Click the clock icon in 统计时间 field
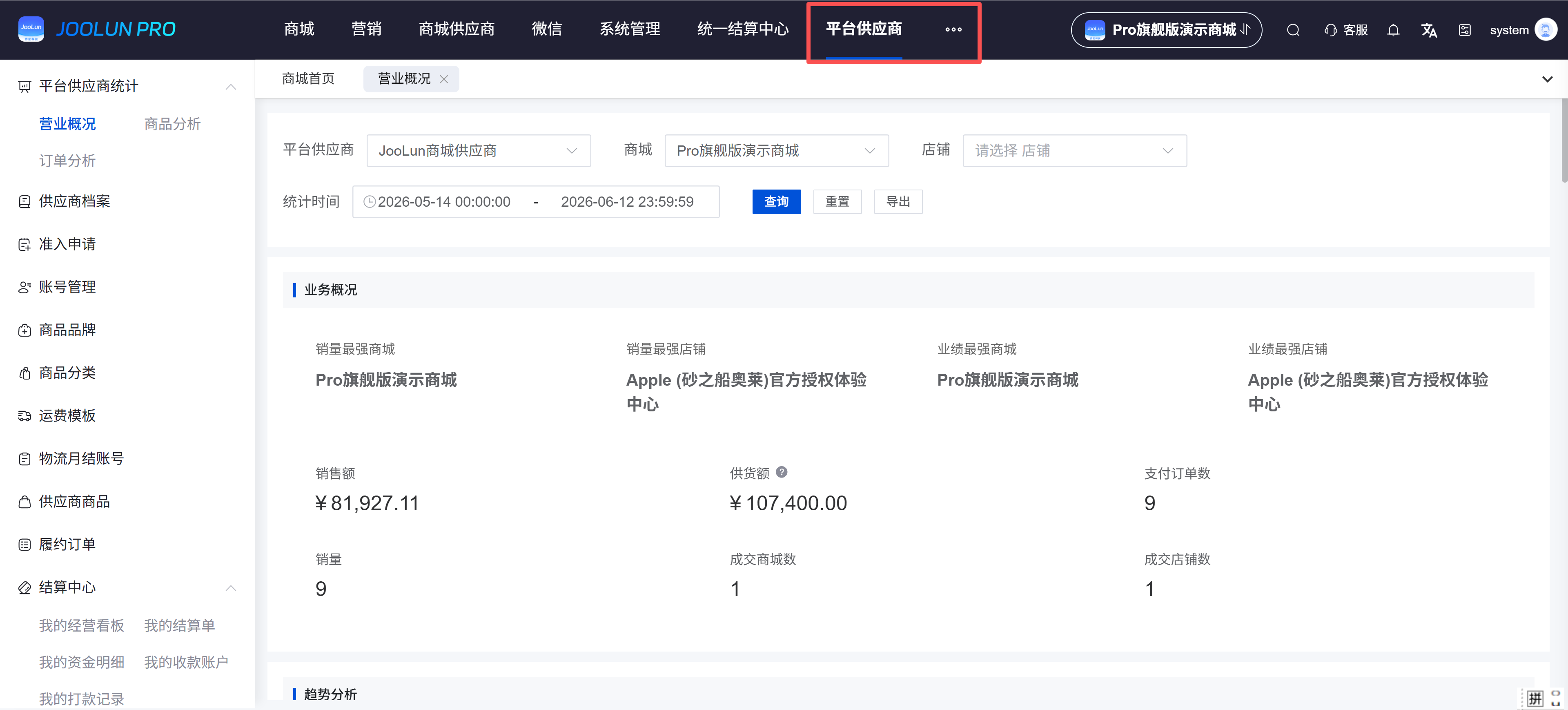The image size is (1568, 710). pyautogui.click(x=370, y=201)
